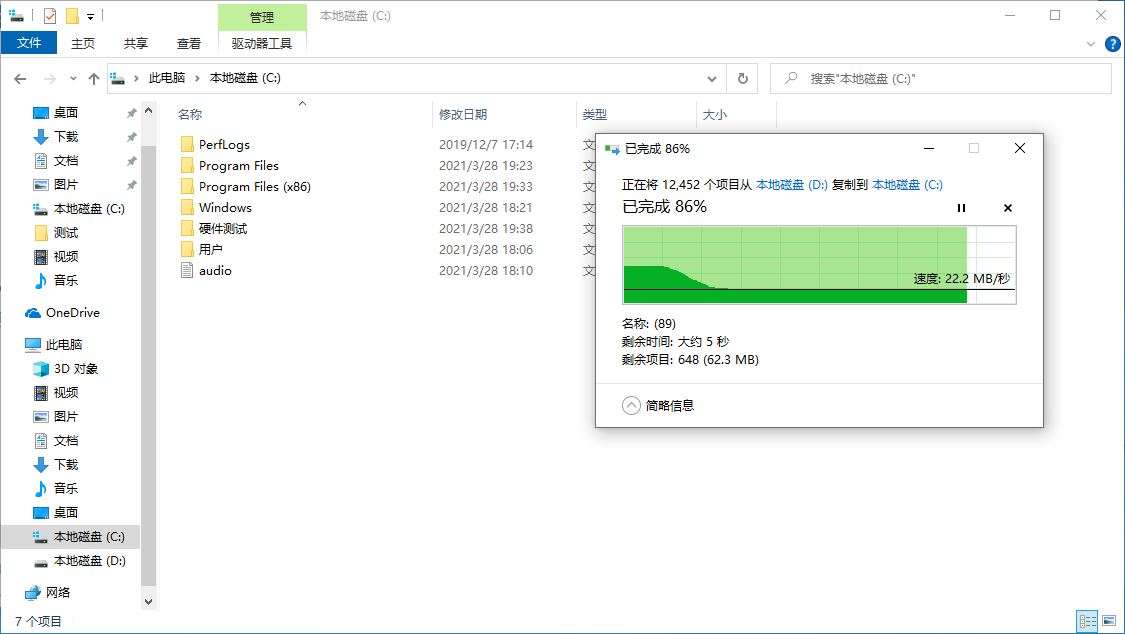Go back with the back arrow
Image resolution: width=1125 pixels, height=634 pixels.
click(20, 78)
